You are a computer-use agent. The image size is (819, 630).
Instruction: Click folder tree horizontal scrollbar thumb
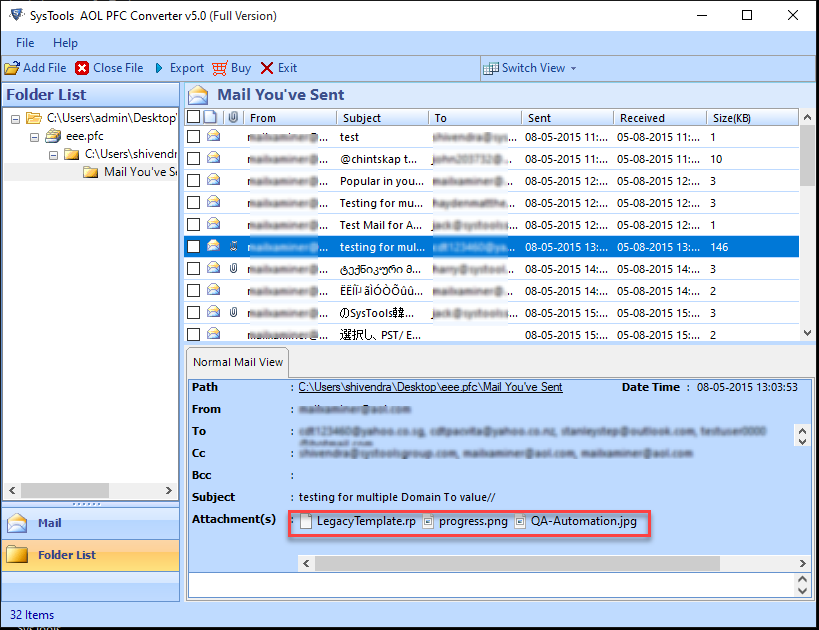[65, 491]
